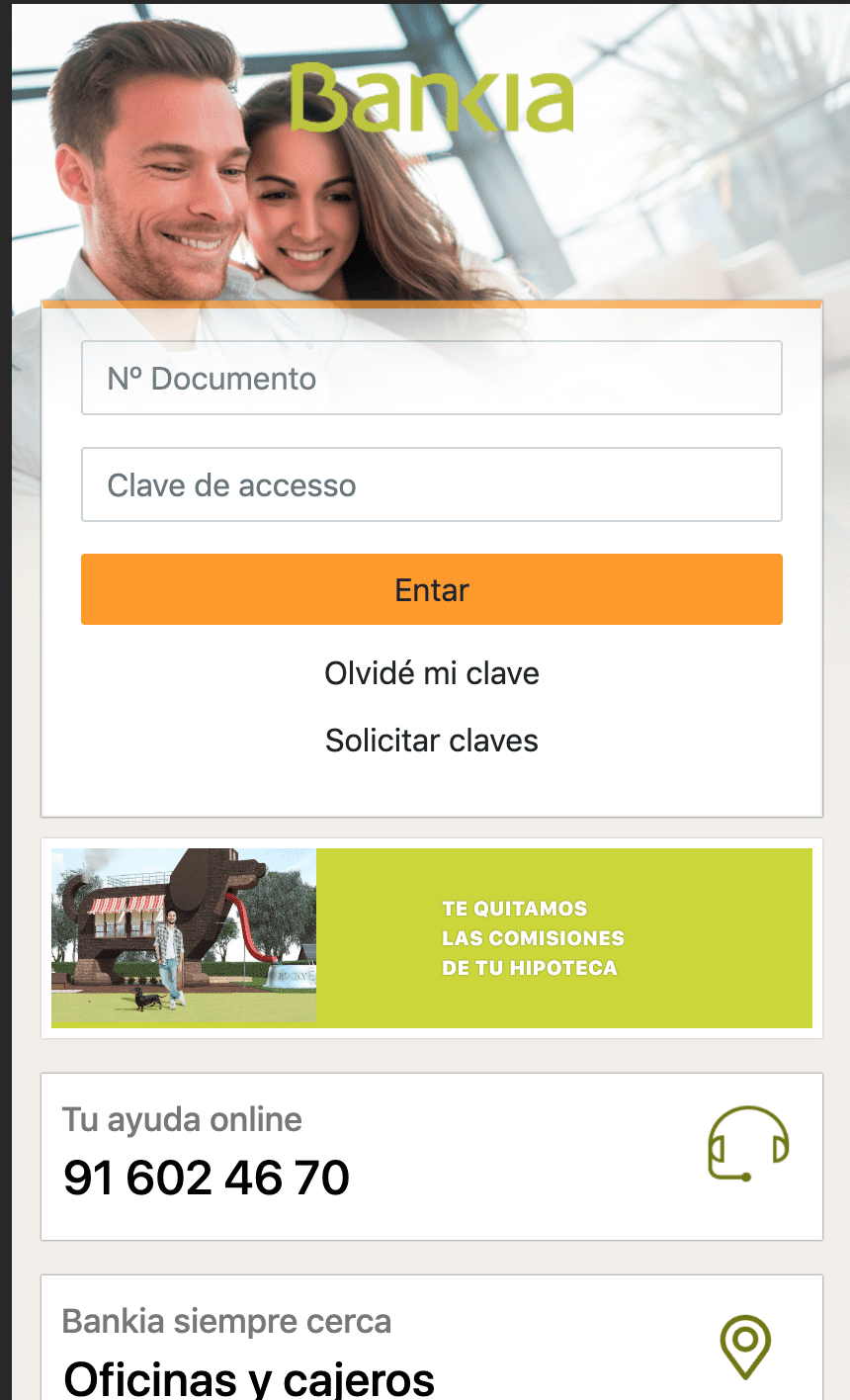850x1400 pixels.
Task: Click the orange top border of login card
Action: pos(432,305)
